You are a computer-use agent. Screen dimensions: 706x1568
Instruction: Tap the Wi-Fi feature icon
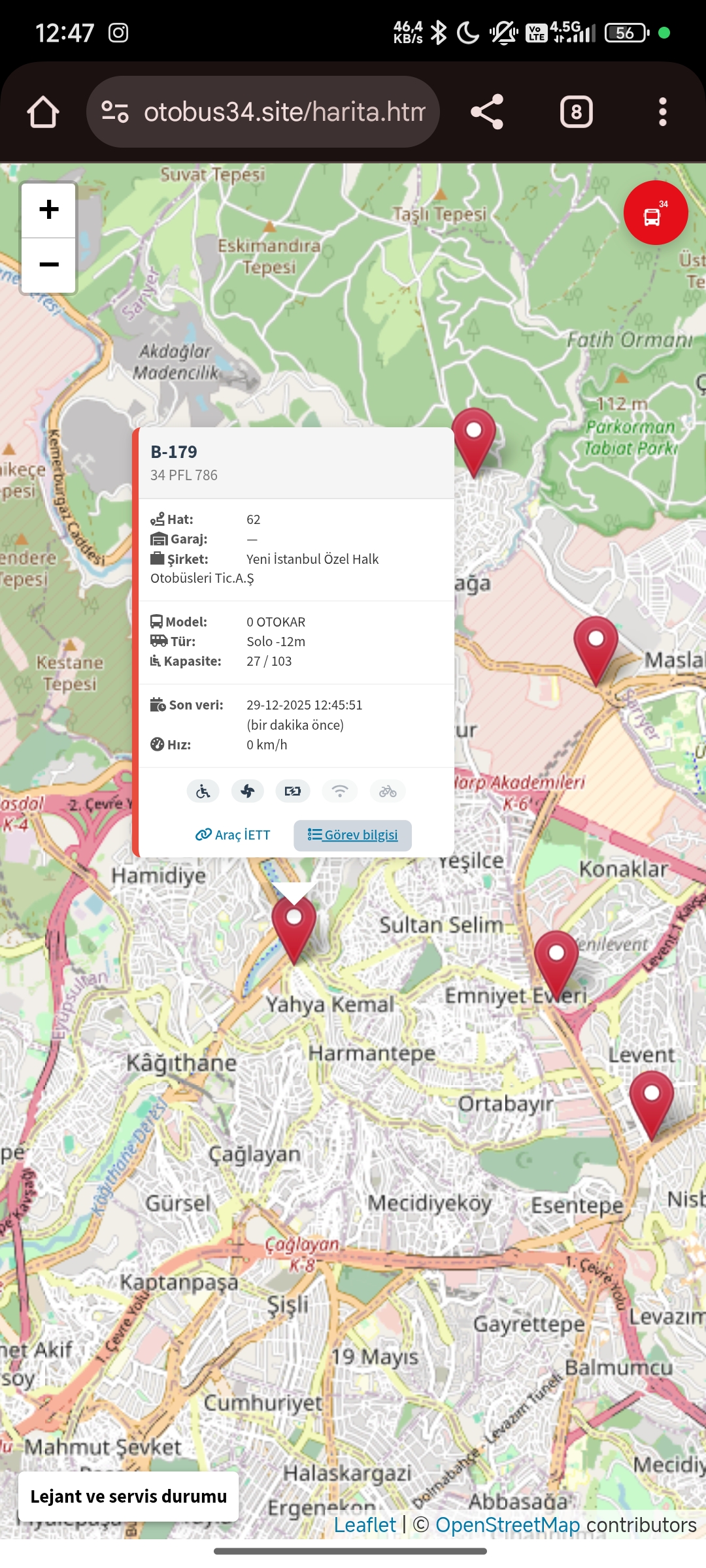click(339, 791)
